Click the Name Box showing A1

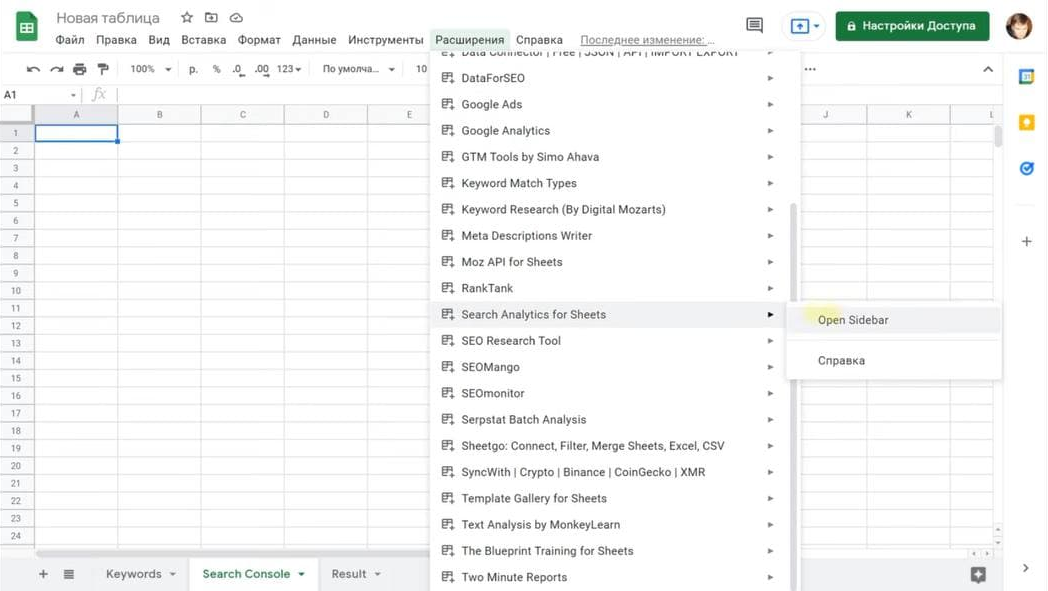(x=38, y=95)
